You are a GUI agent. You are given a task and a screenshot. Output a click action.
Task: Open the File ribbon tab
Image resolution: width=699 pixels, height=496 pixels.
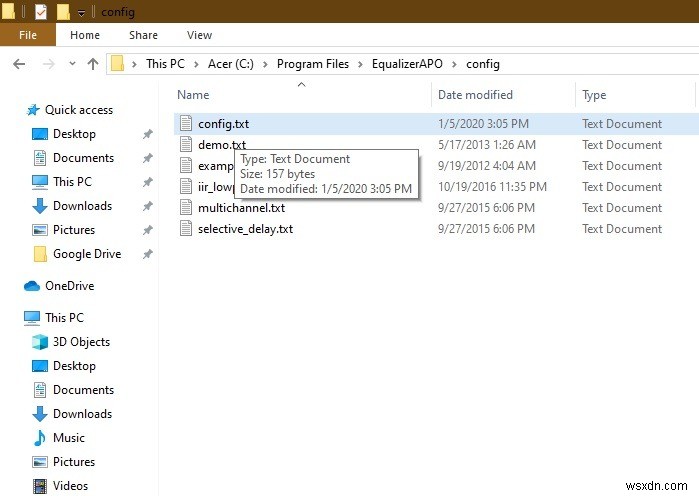[28, 35]
